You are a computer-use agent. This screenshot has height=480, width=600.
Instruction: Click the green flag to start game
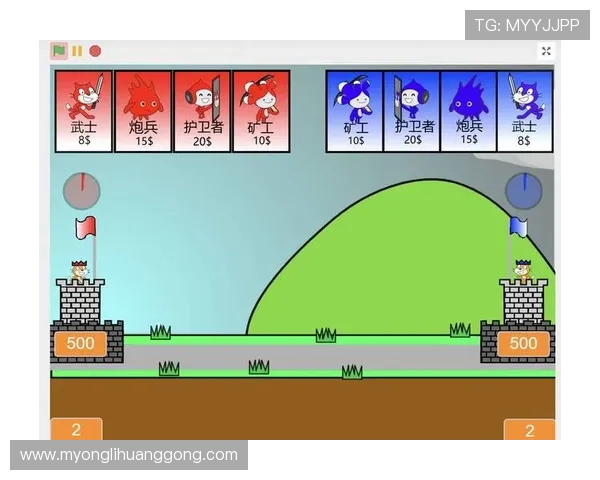[x=59, y=50]
